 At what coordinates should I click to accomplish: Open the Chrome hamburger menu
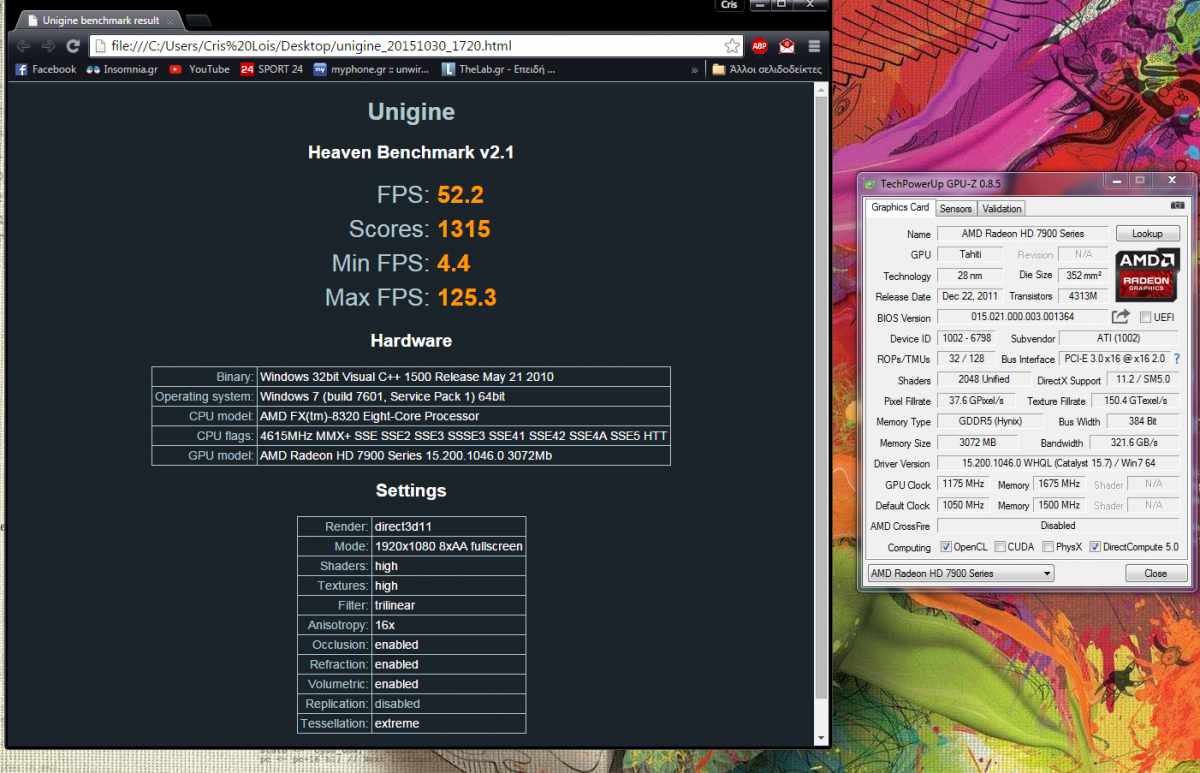pos(814,46)
